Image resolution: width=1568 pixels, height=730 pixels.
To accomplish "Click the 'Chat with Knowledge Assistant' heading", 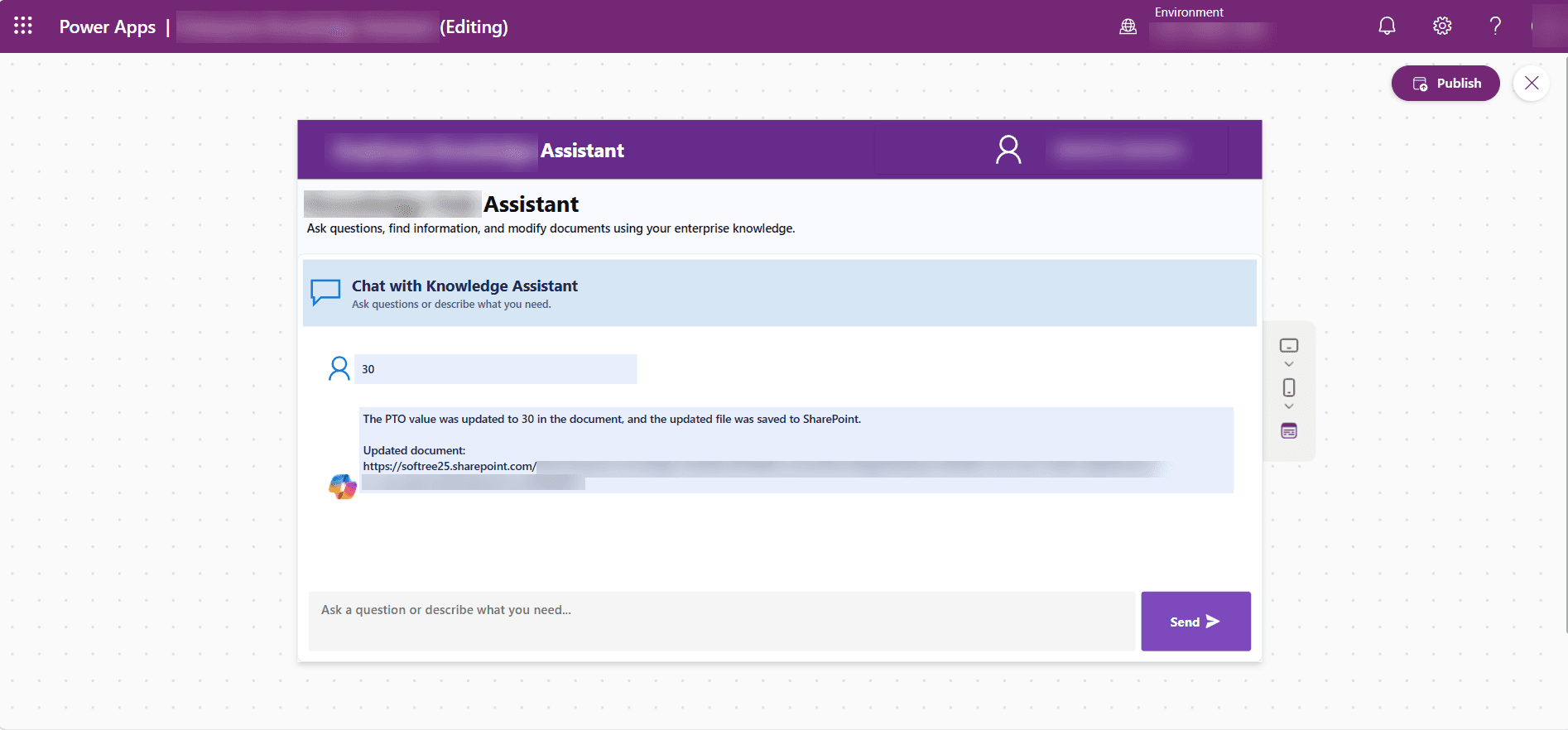I will point(464,286).
